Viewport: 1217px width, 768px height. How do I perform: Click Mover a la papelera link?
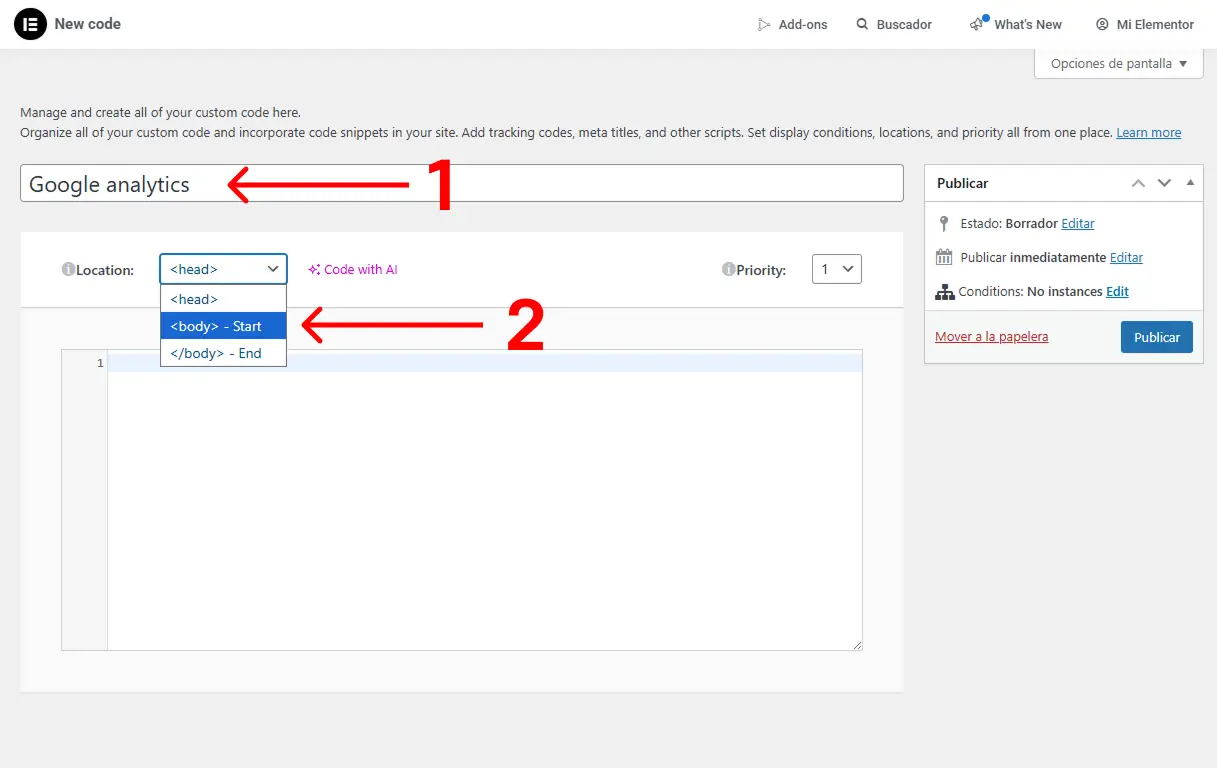992,337
